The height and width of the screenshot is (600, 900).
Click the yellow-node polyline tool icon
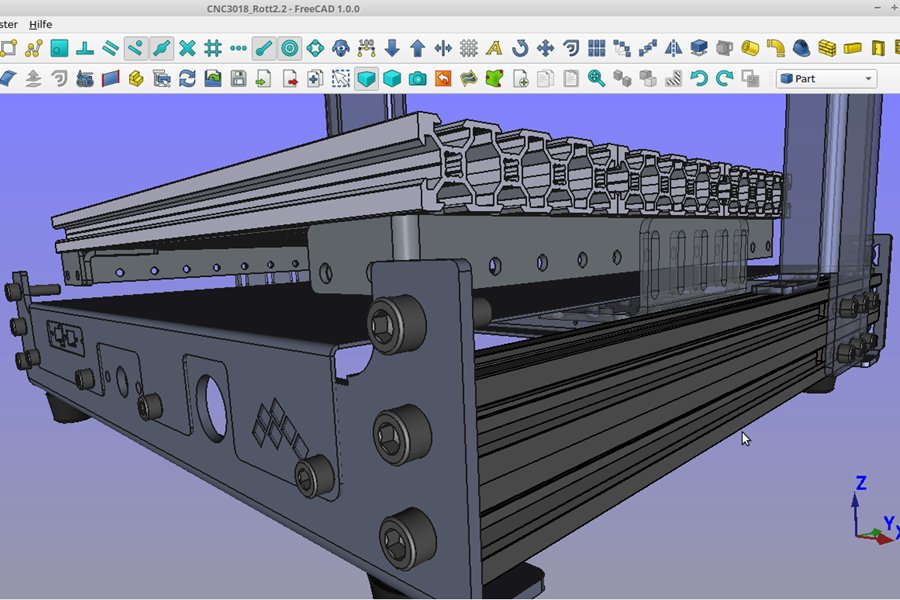(x=34, y=48)
